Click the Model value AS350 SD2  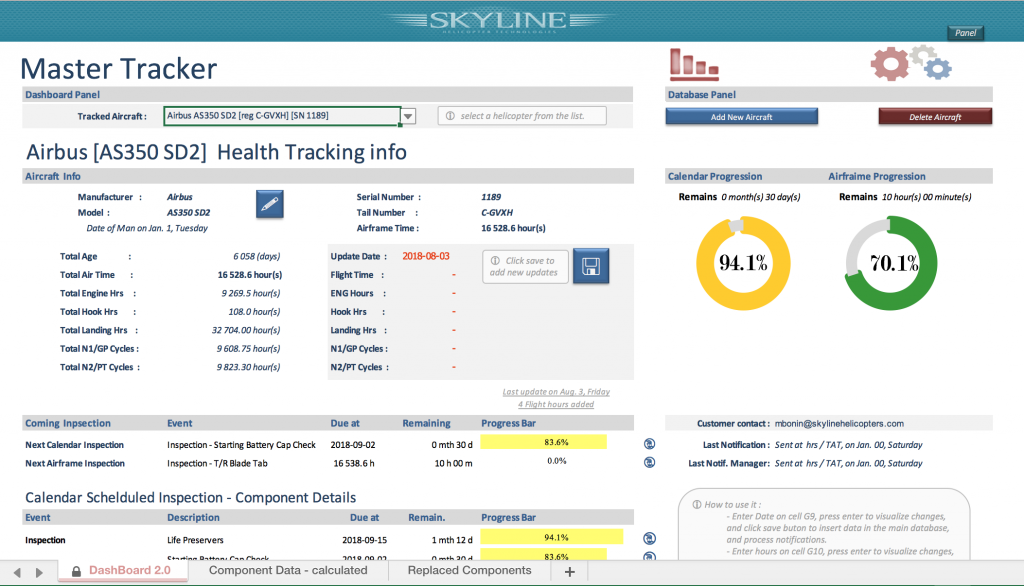[x=189, y=212]
